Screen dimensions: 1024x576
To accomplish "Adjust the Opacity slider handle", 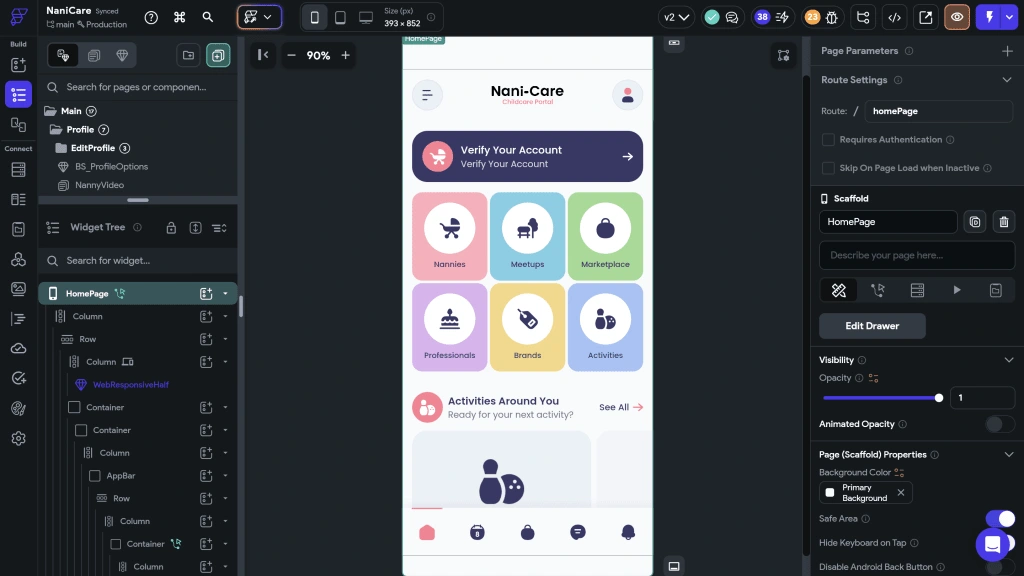I will 938,398.
